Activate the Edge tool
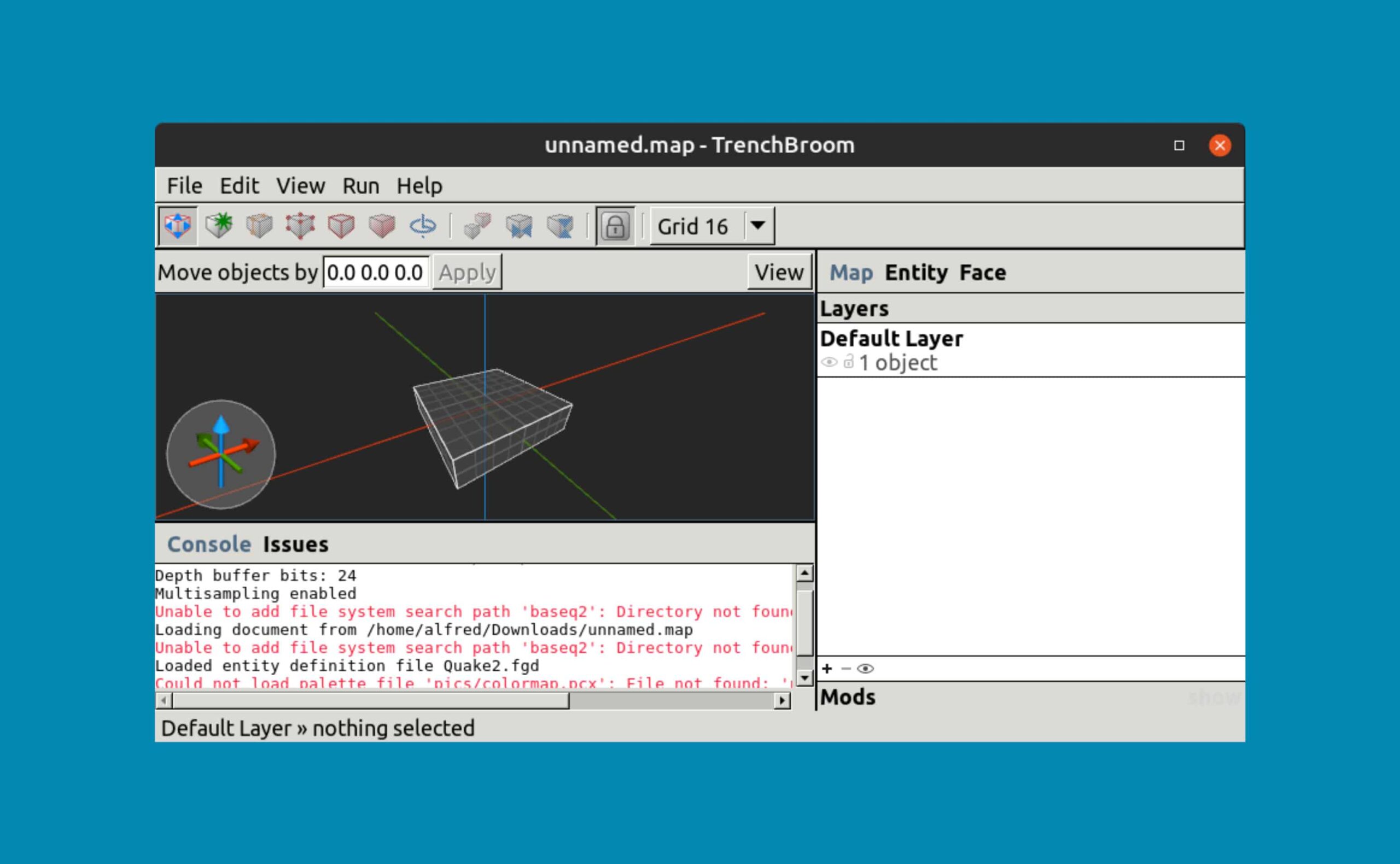This screenshot has width=1400, height=864. [341, 226]
